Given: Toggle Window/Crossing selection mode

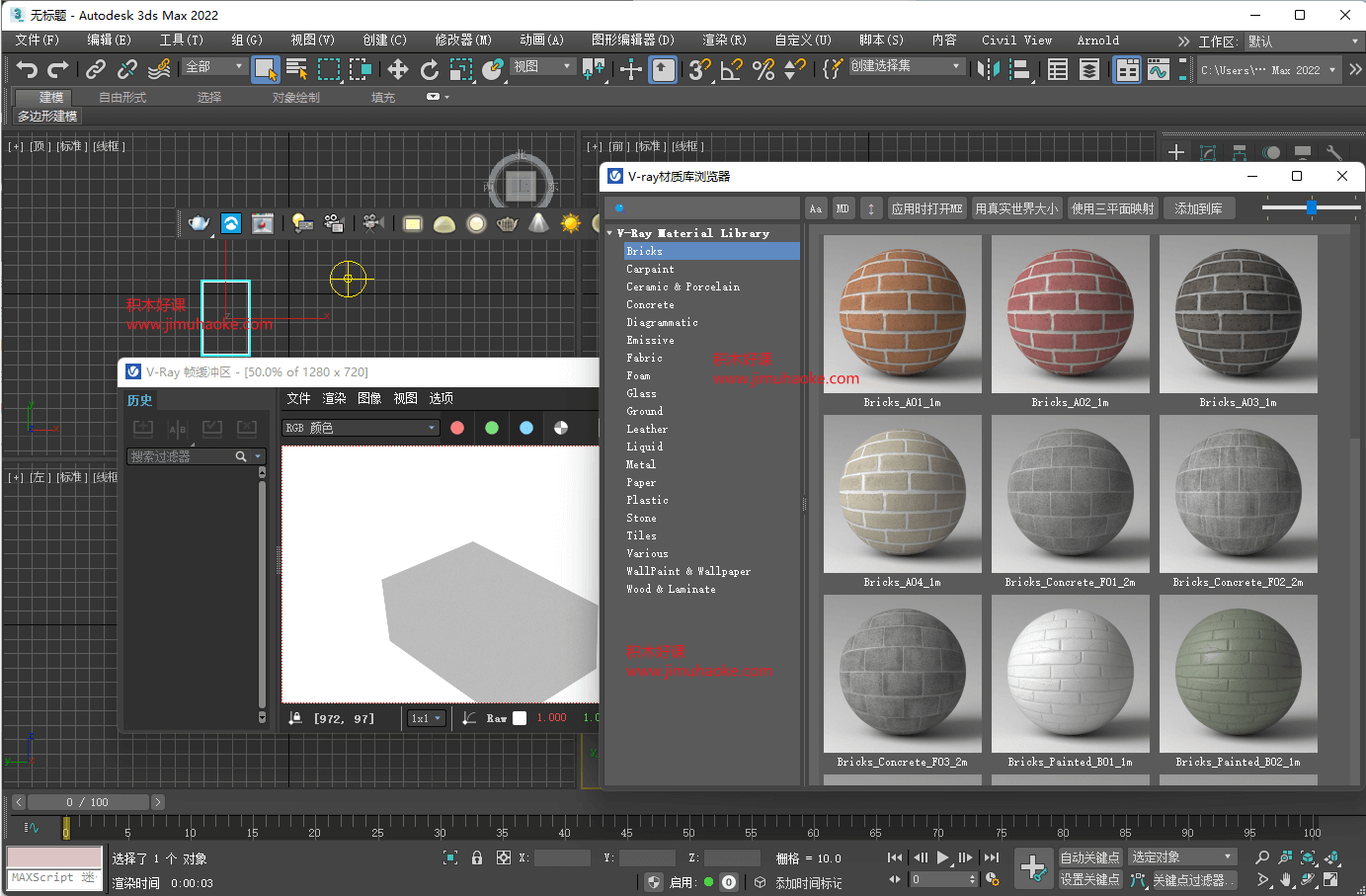Looking at the screenshot, I should [361, 69].
